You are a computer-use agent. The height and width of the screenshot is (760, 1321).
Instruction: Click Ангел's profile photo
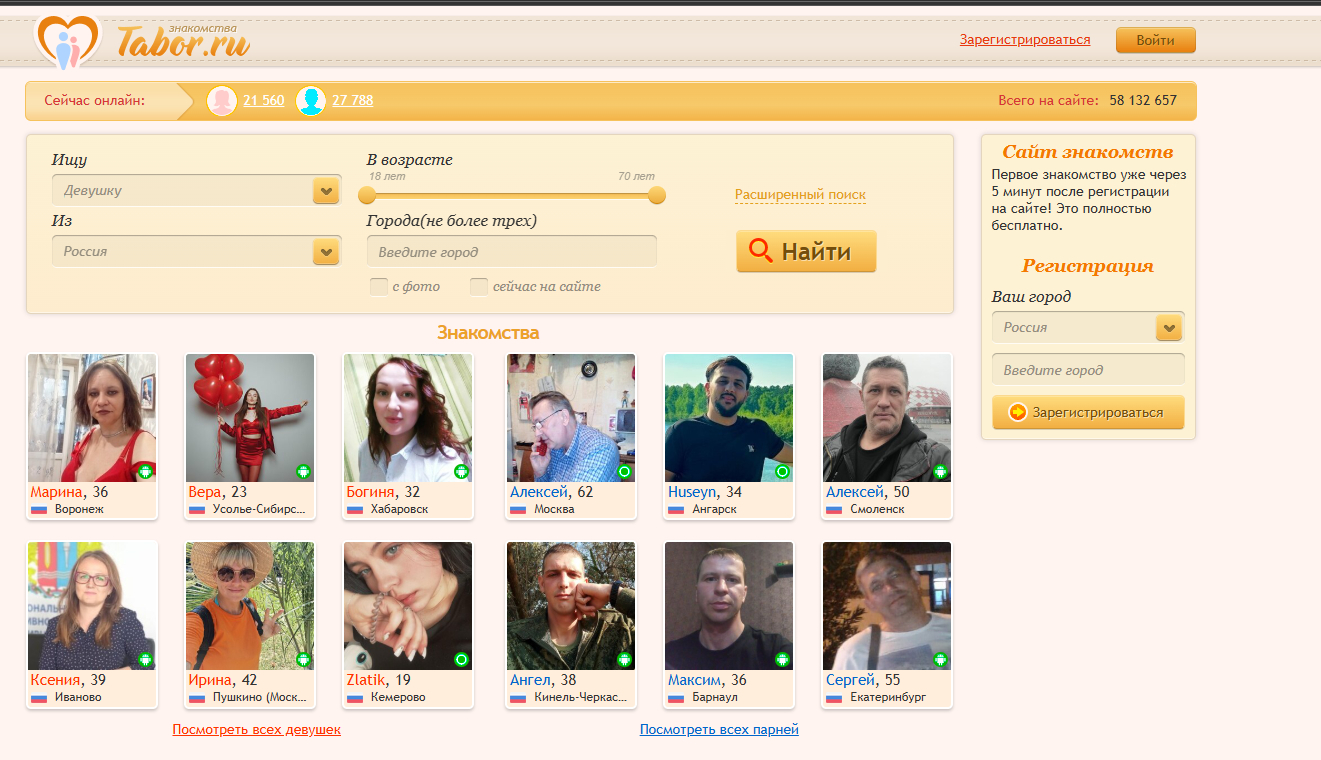pos(571,606)
